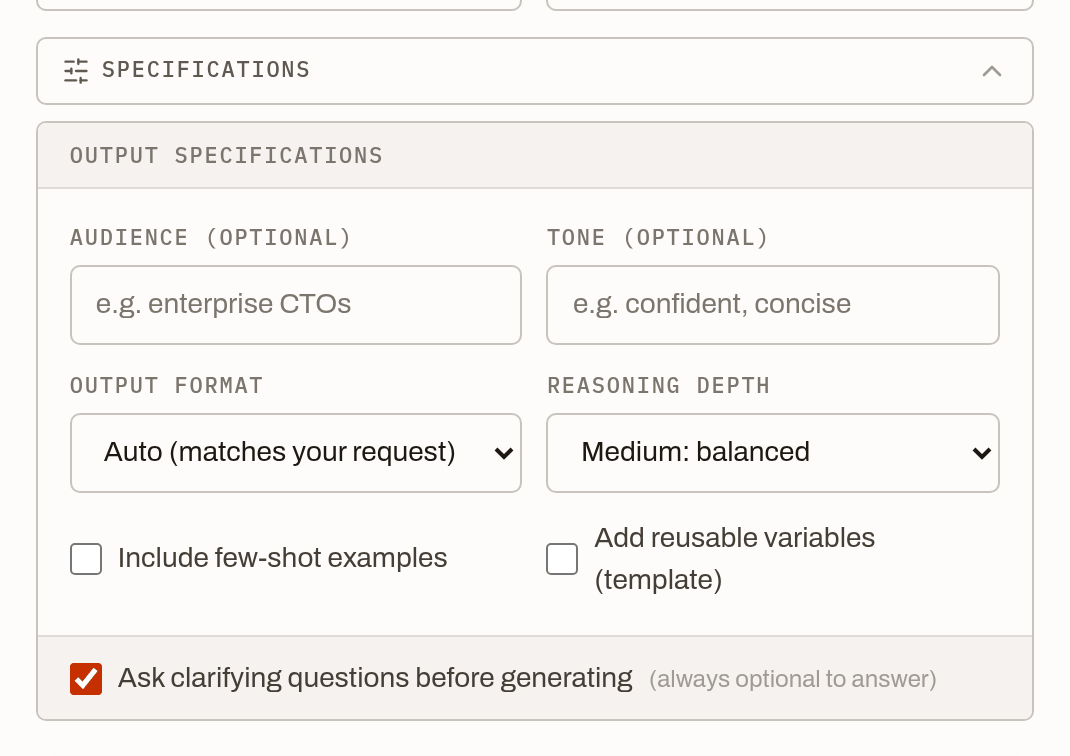
Task: Click 'Ask clarifying questions before generating' label
Action: (375, 678)
